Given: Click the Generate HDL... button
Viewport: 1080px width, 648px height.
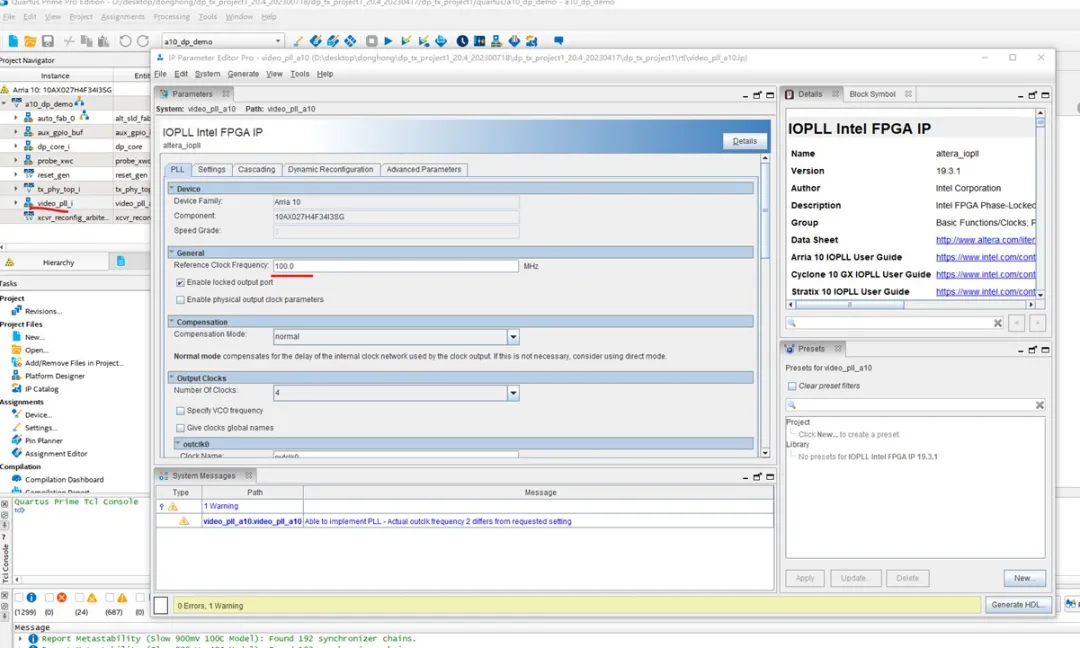Looking at the screenshot, I should pyautogui.click(x=1020, y=605).
